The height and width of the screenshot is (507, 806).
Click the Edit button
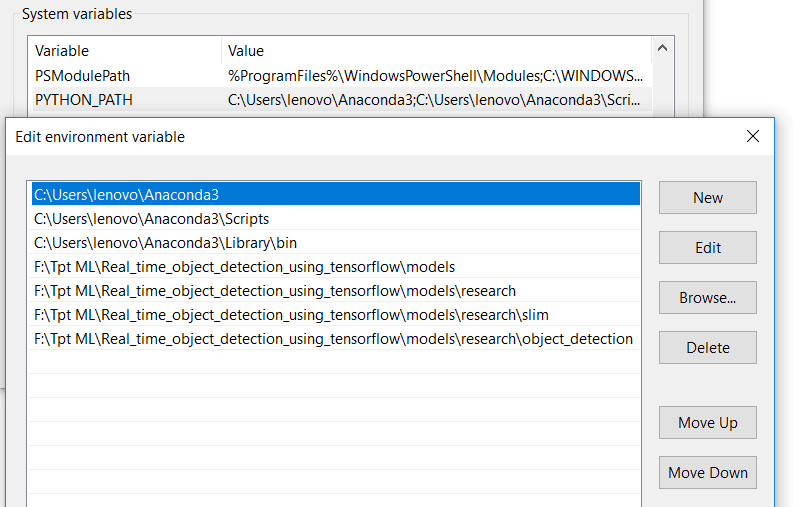[707, 247]
